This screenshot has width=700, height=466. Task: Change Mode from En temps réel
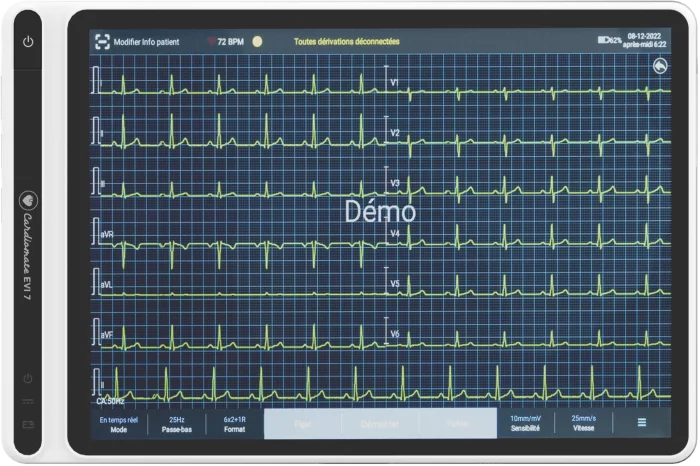pyautogui.click(x=119, y=423)
